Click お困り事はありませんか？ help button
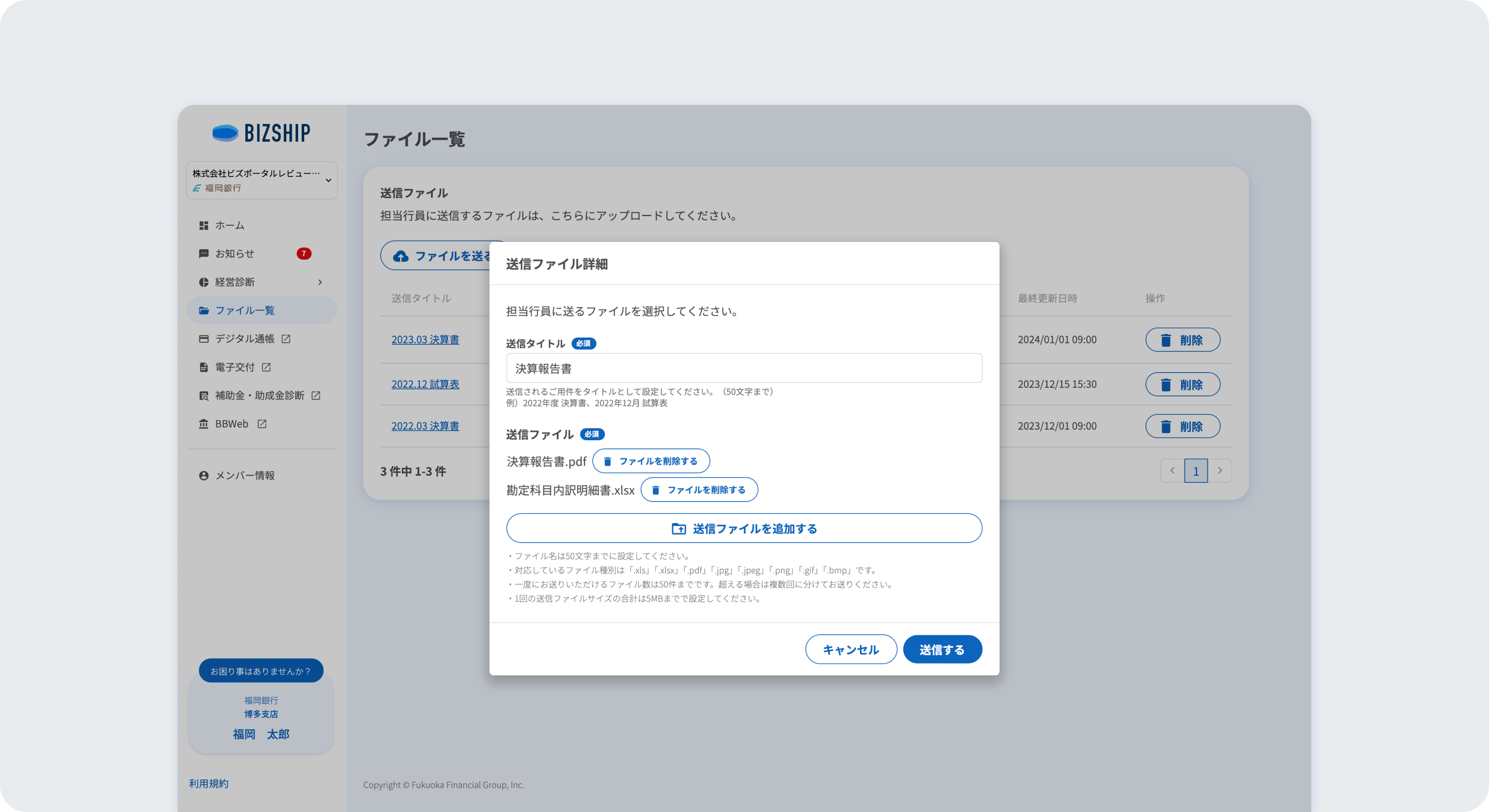This screenshot has height=812, width=1489. point(261,671)
